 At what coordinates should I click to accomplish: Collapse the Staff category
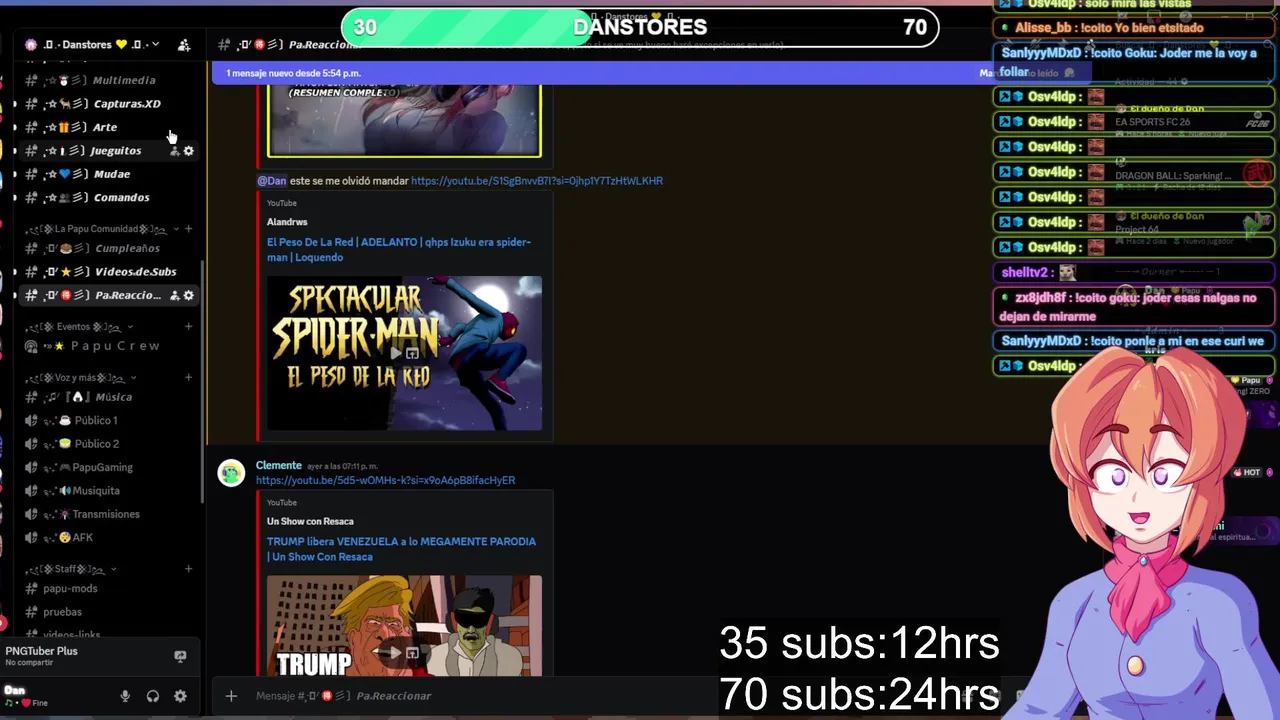point(72,569)
